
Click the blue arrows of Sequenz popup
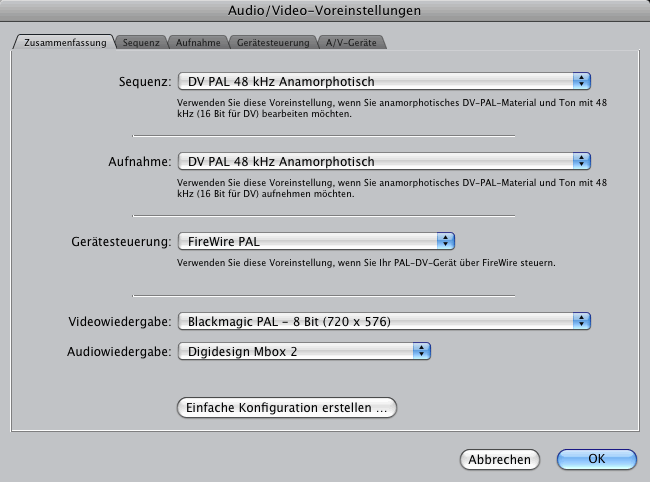582,81
